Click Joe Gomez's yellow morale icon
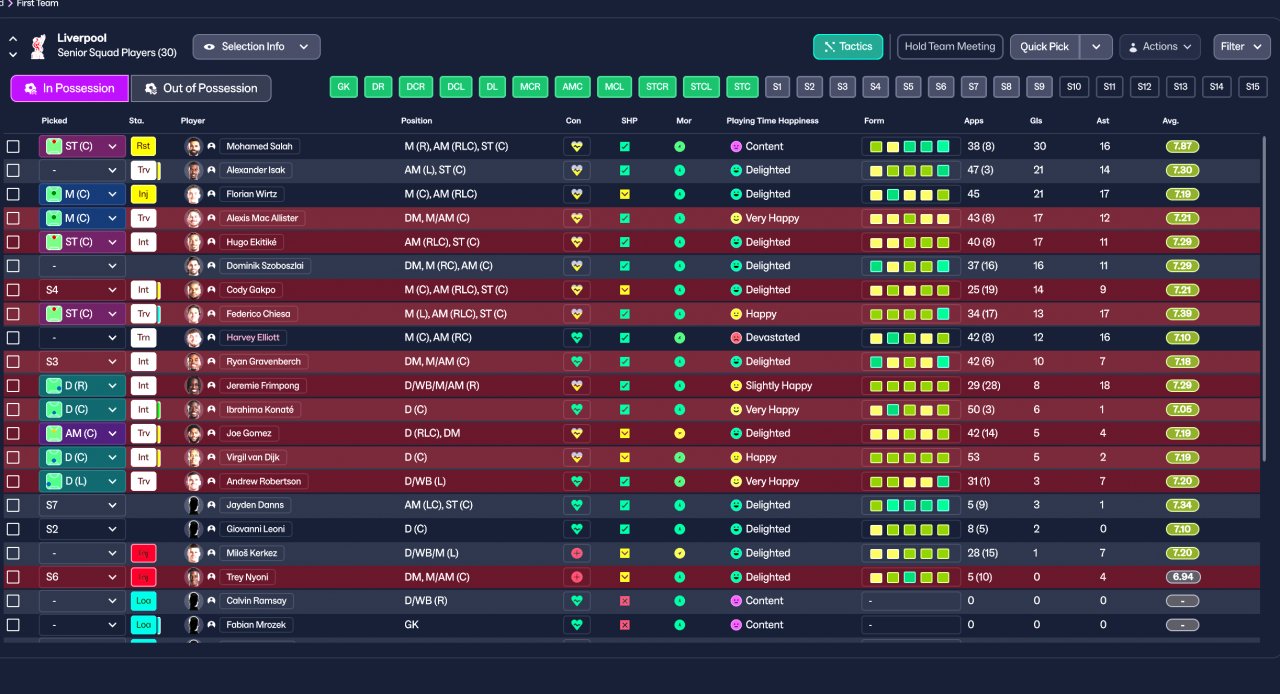Viewport: 1280px width, 694px height. pyautogui.click(x=680, y=433)
